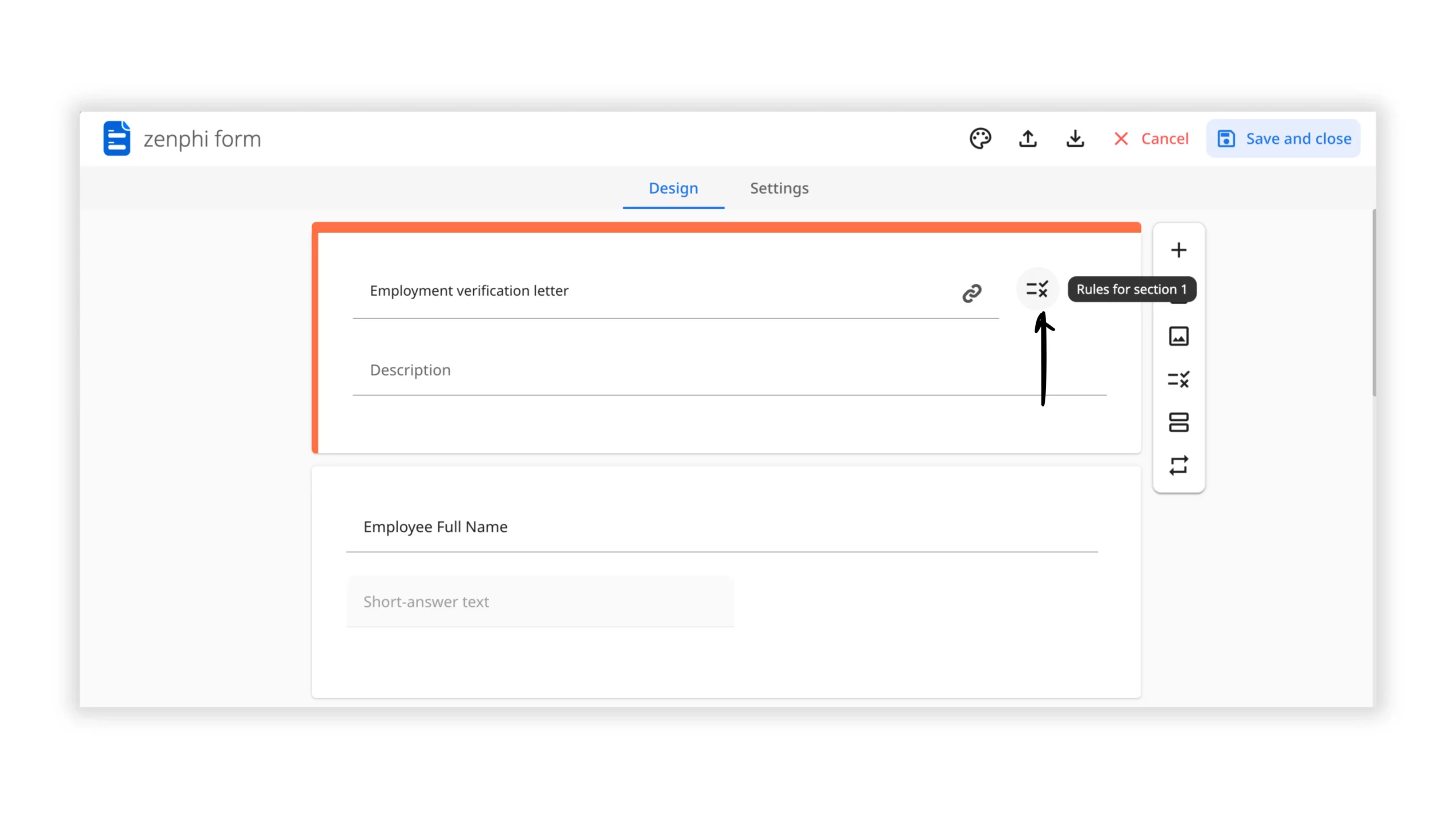Click Save and close
1456x819 pixels.
[1283, 139]
